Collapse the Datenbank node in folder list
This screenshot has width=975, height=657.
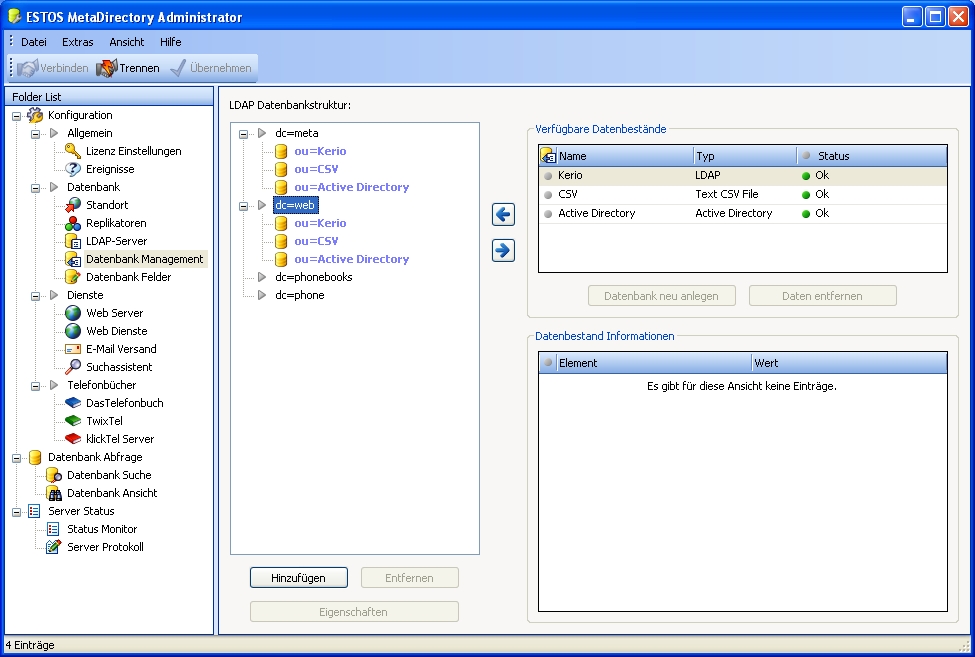tap(35, 188)
